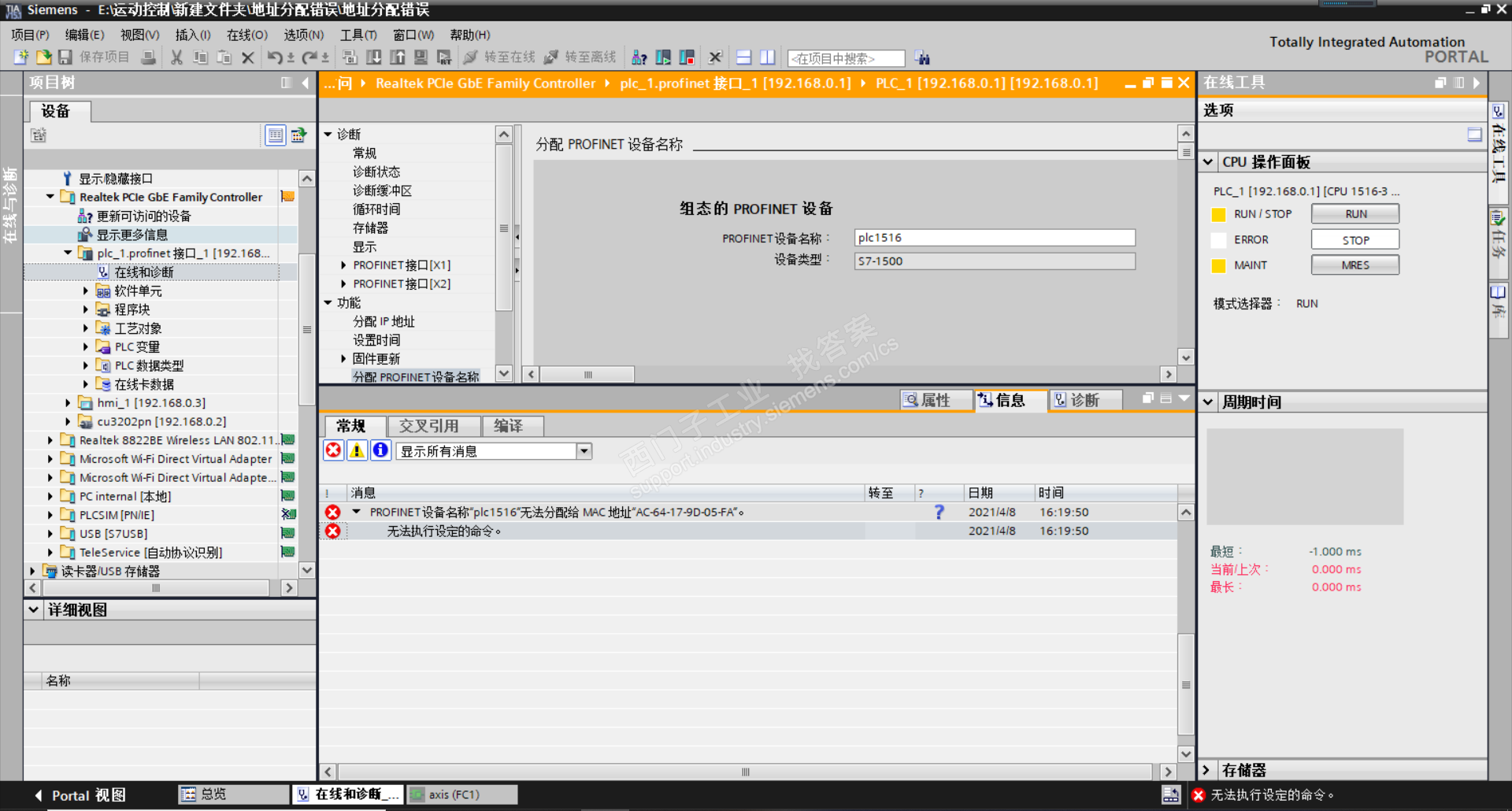Click the cross-reference X icon in toolbar
Screen dimensions: 1512x811
tap(715, 57)
